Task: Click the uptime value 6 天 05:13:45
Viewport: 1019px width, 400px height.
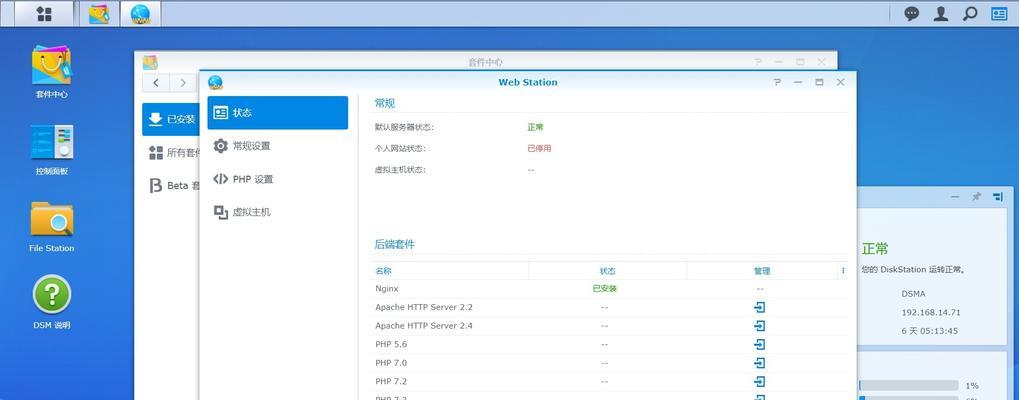Action: click(x=929, y=331)
